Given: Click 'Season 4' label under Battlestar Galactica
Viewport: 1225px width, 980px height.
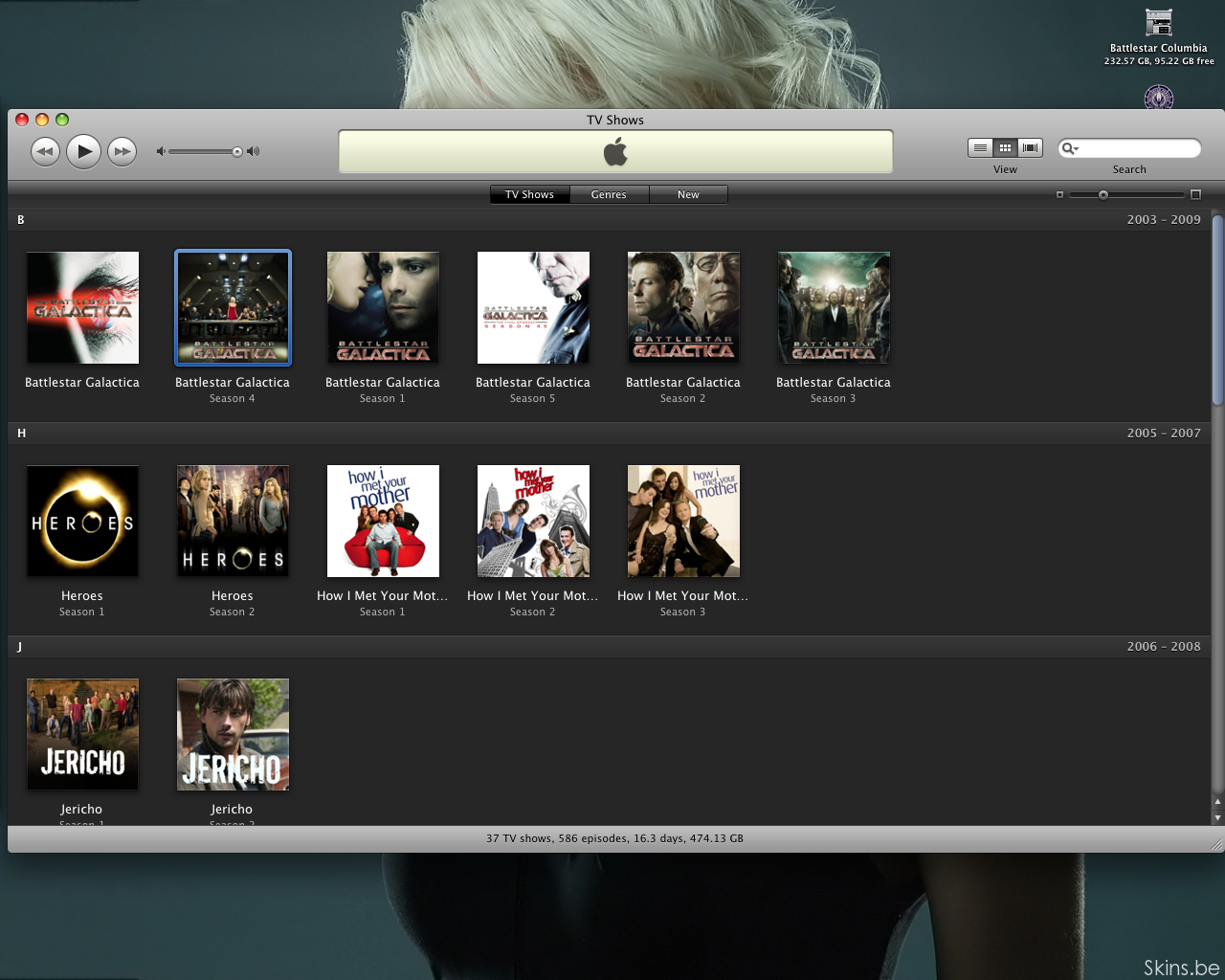Looking at the screenshot, I should 233,399.
